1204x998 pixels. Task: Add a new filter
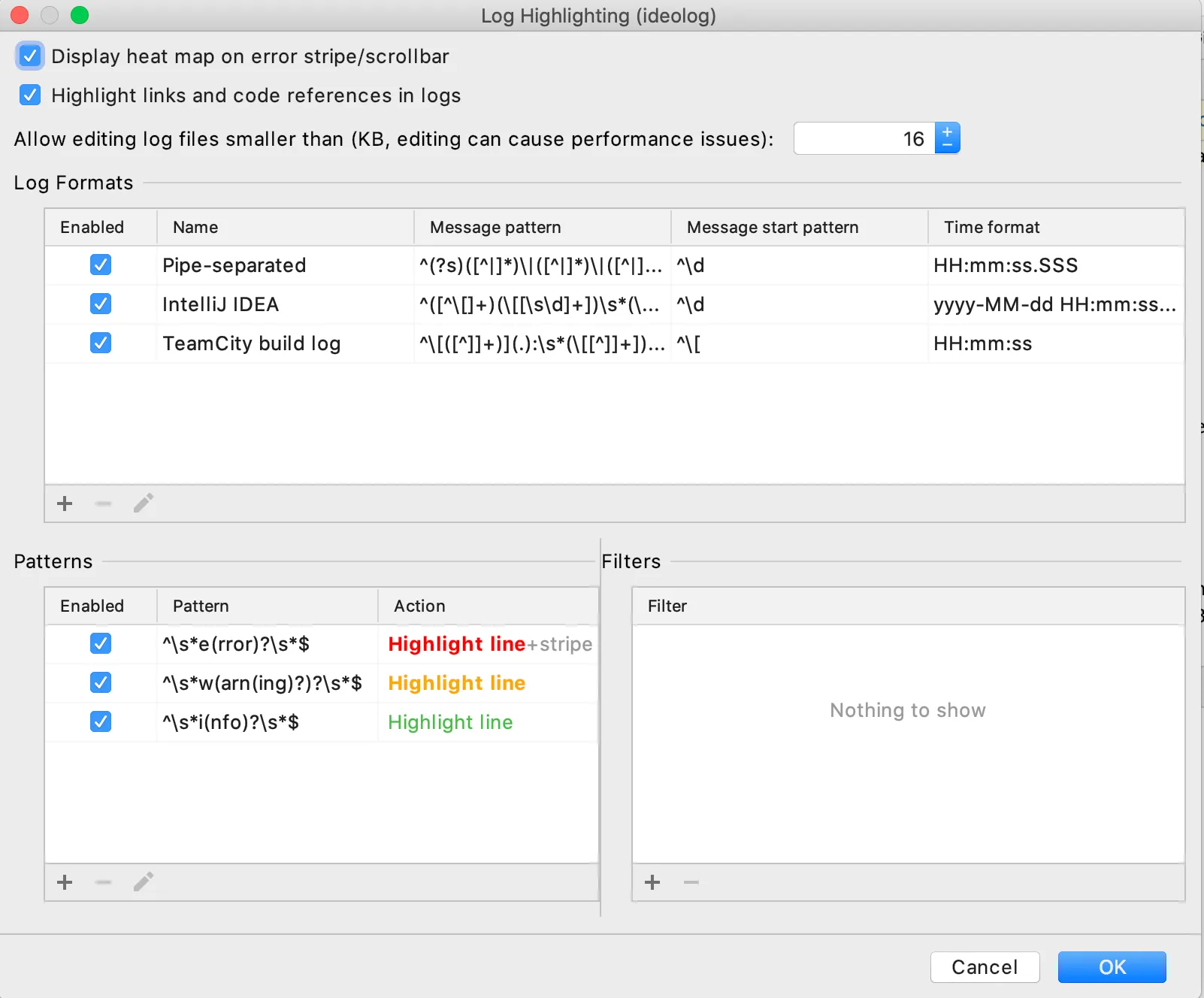(652, 882)
